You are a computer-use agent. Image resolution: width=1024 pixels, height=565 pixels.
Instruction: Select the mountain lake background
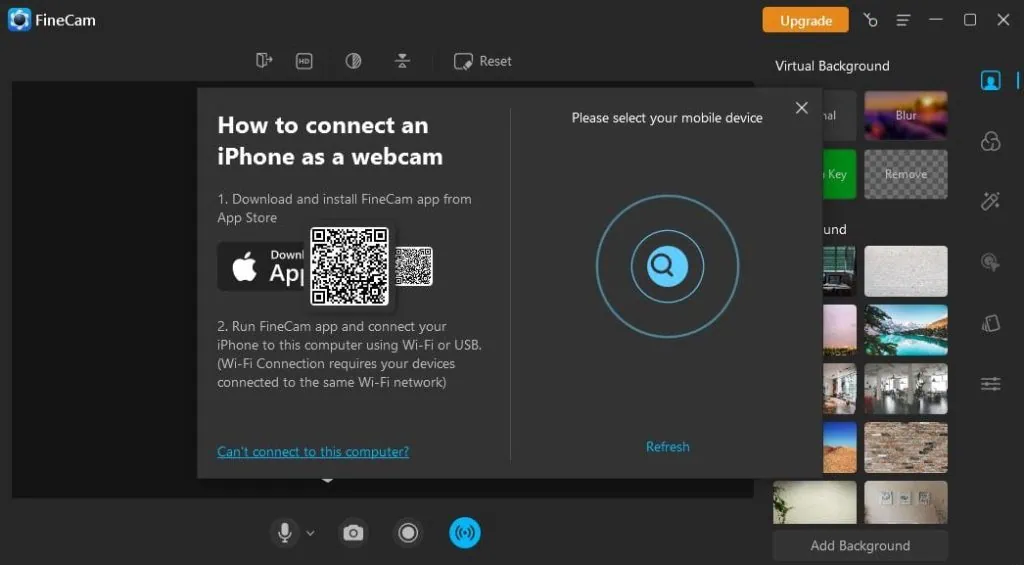pyautogui.click(x=906, y=330)
